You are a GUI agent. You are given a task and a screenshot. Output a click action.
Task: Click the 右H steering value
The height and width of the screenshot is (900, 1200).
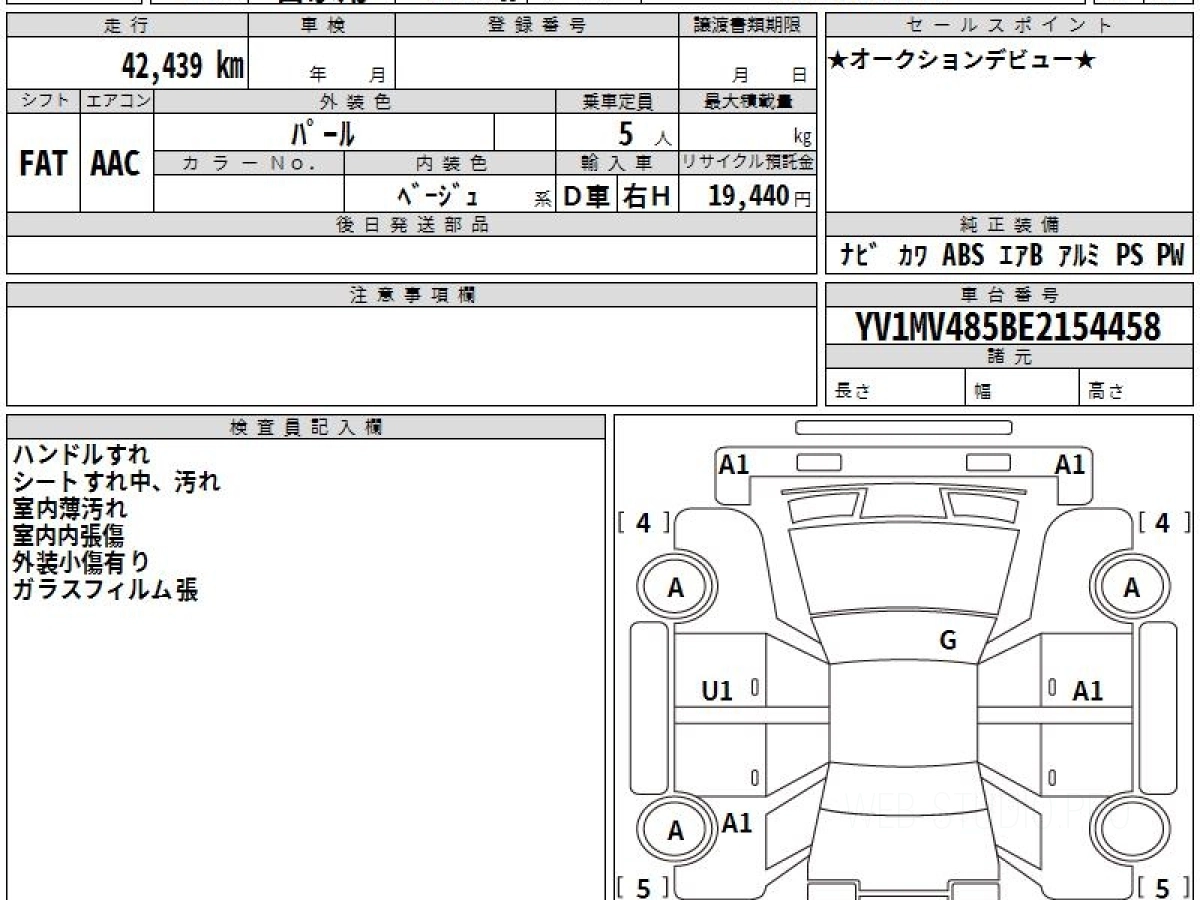[x=647, y=196]
